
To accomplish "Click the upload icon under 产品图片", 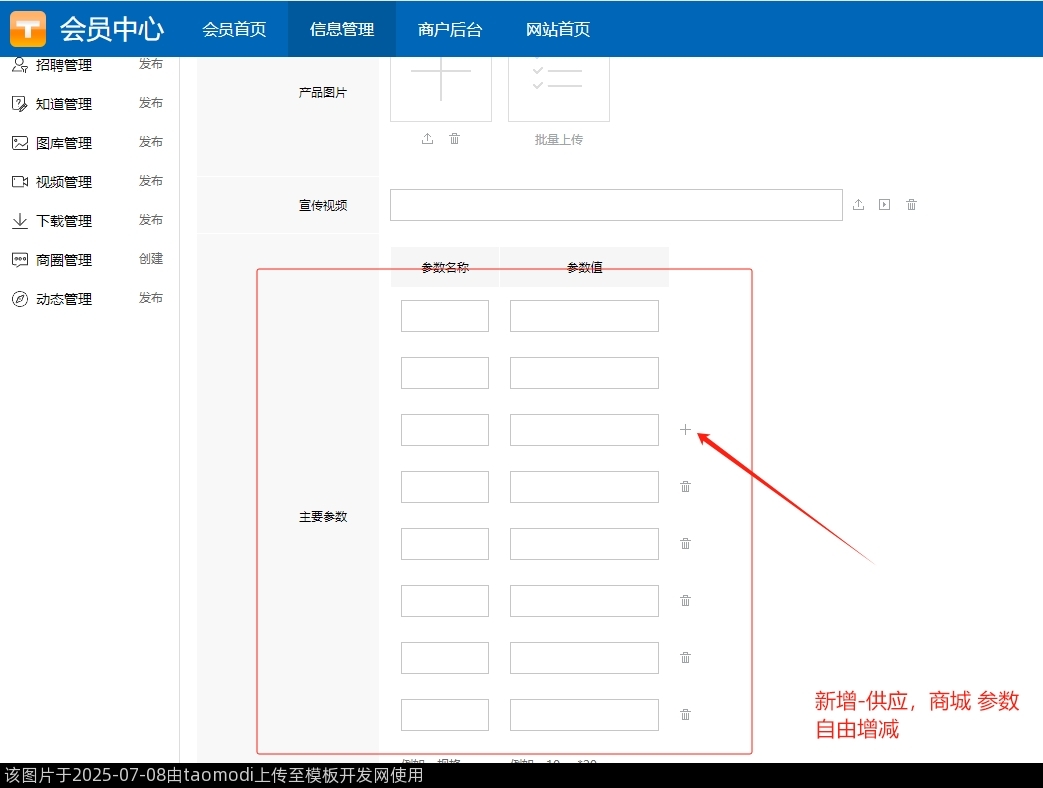I will tap(427, 139).
